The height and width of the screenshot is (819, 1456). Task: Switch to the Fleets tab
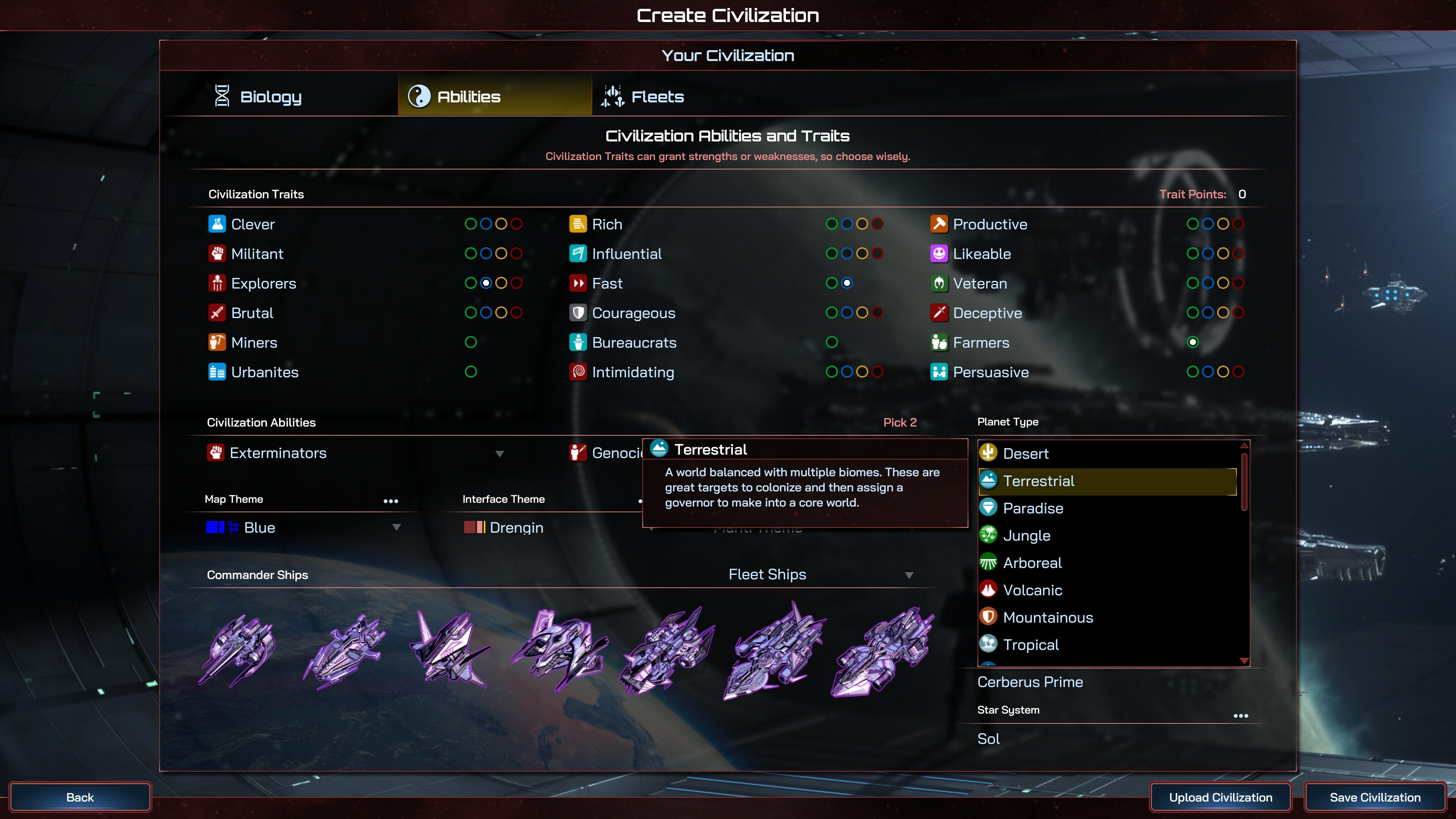pos(643,96)
